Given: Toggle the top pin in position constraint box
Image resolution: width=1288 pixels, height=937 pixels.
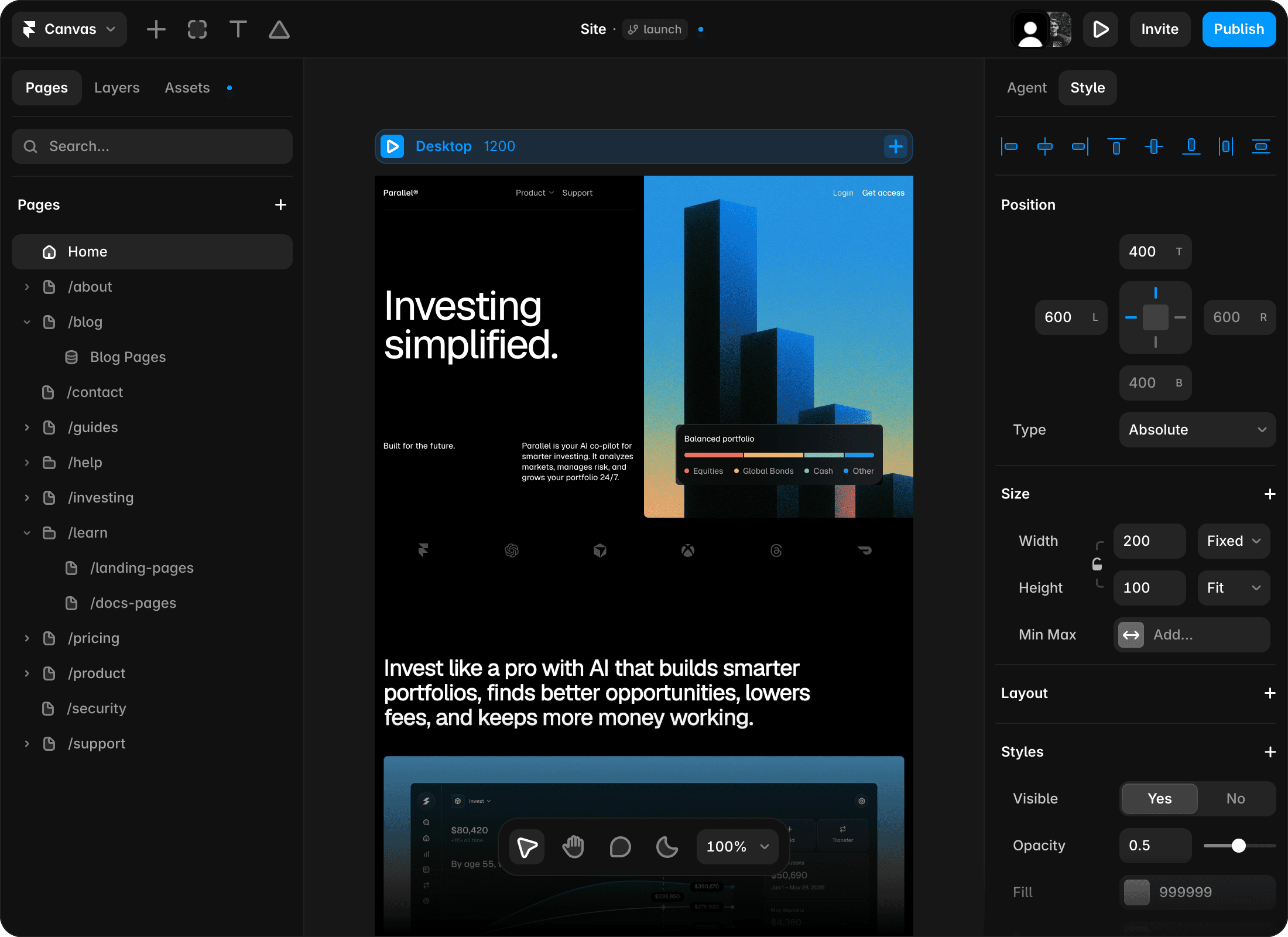Looking at the screenshot, I should point(1156,293).
